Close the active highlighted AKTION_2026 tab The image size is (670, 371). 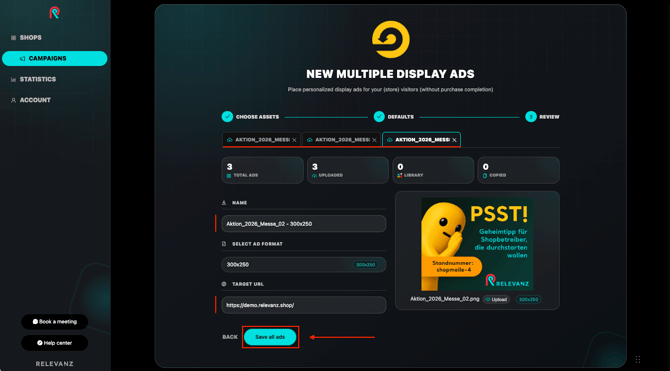pyautogui.click(x=454, y=140)
